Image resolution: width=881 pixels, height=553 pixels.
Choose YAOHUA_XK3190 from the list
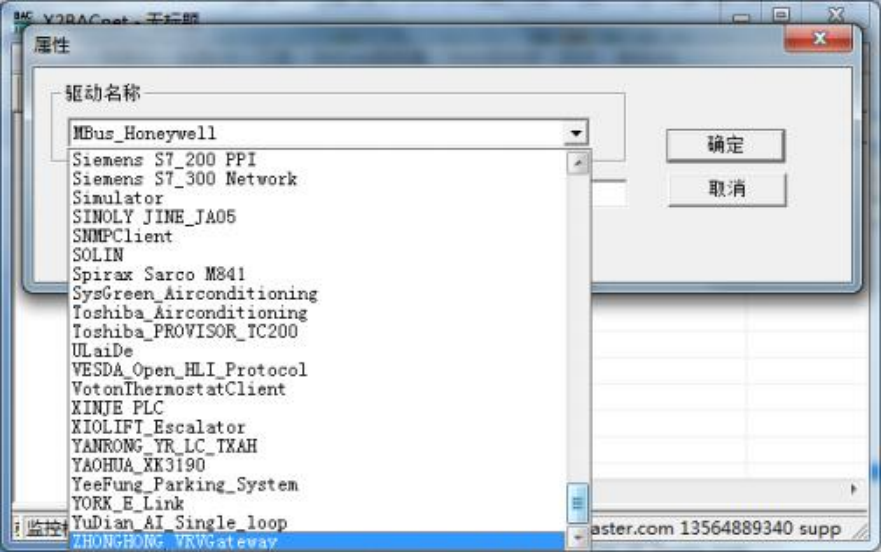[x=317, y=465]
